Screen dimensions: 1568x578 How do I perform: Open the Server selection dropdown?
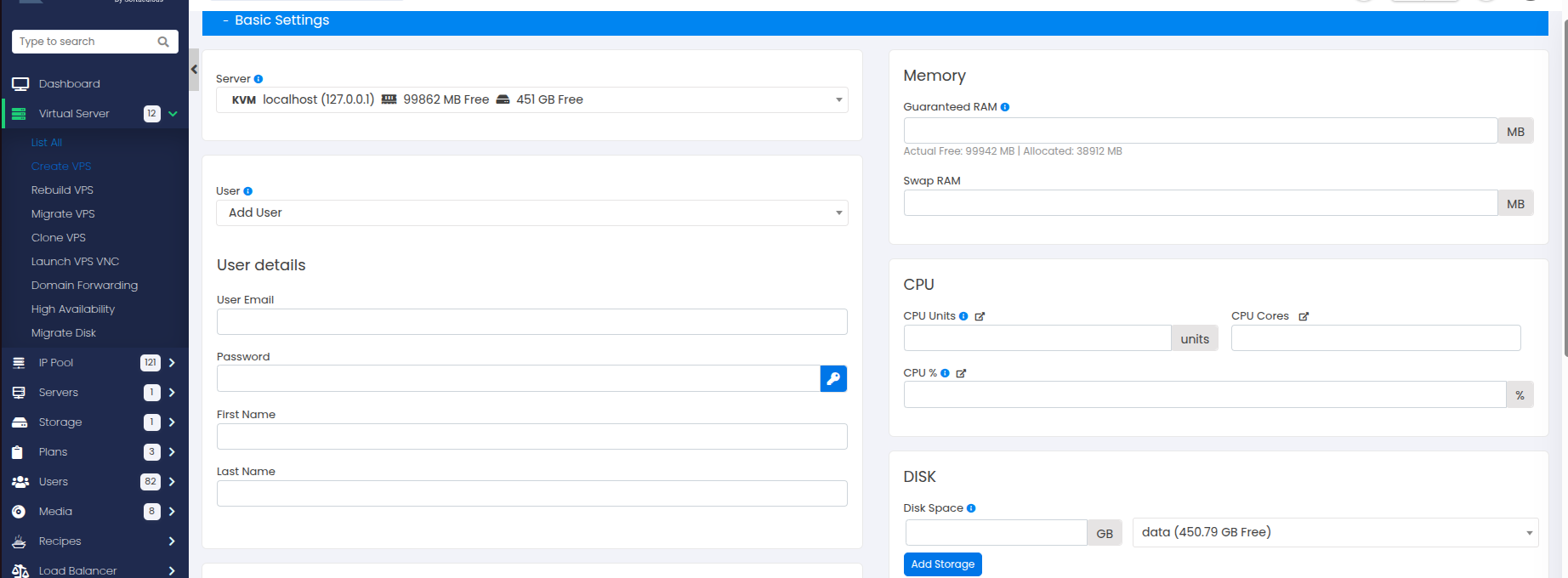(x=532, y=100)
